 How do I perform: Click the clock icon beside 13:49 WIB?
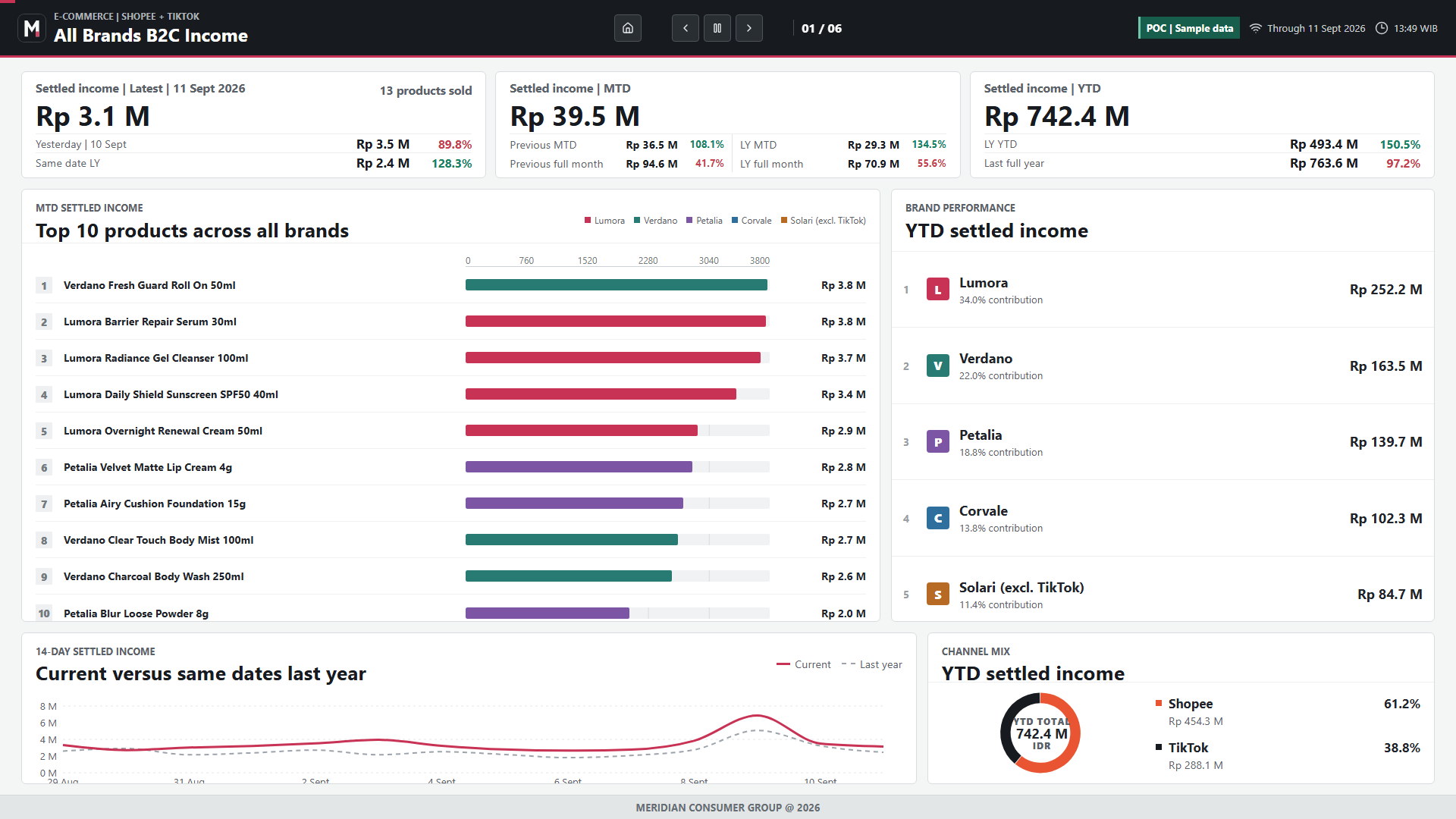(x=1382, y=28)
